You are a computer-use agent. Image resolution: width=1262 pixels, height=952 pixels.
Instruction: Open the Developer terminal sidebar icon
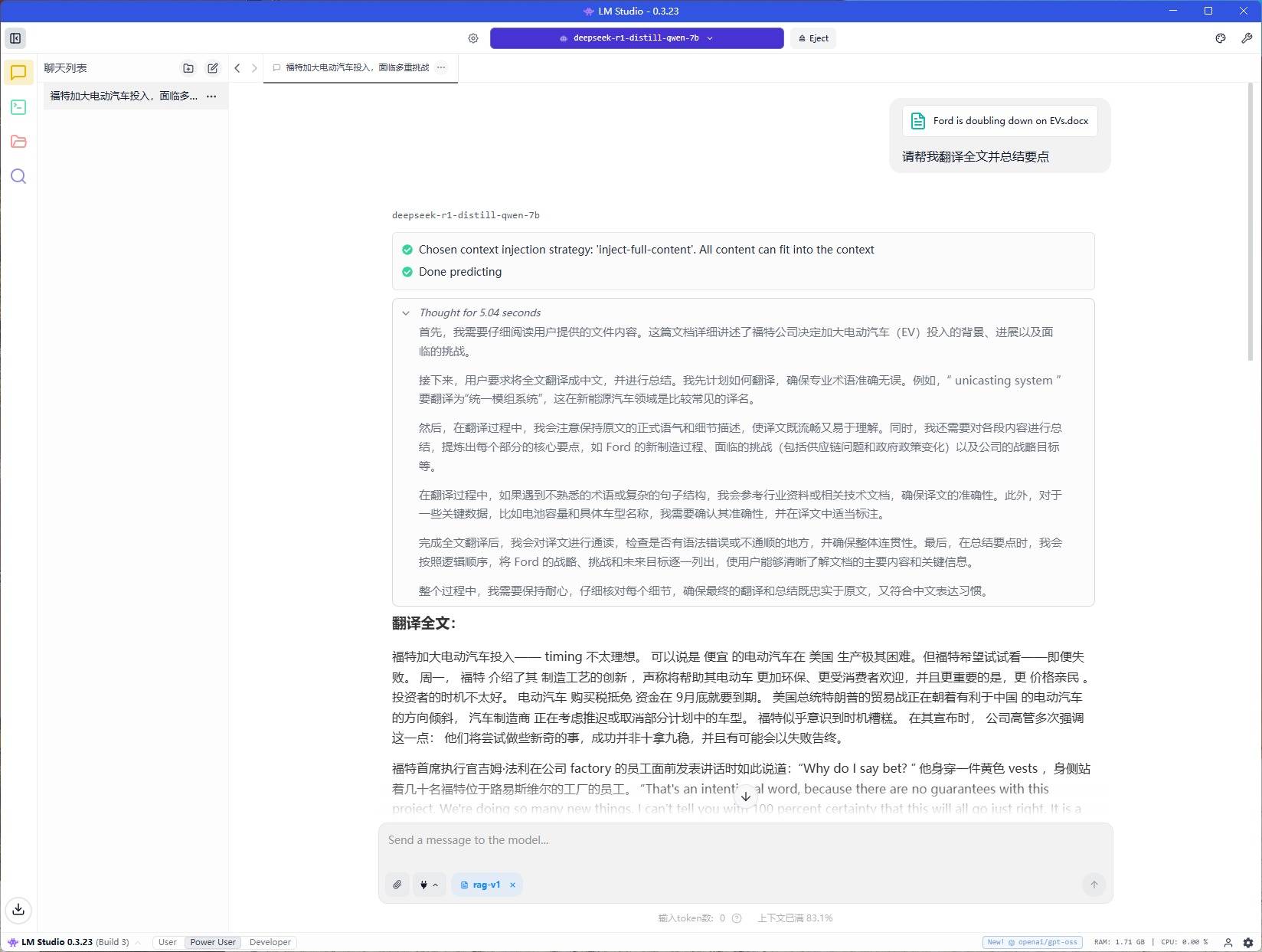click(x=18, y=107)
